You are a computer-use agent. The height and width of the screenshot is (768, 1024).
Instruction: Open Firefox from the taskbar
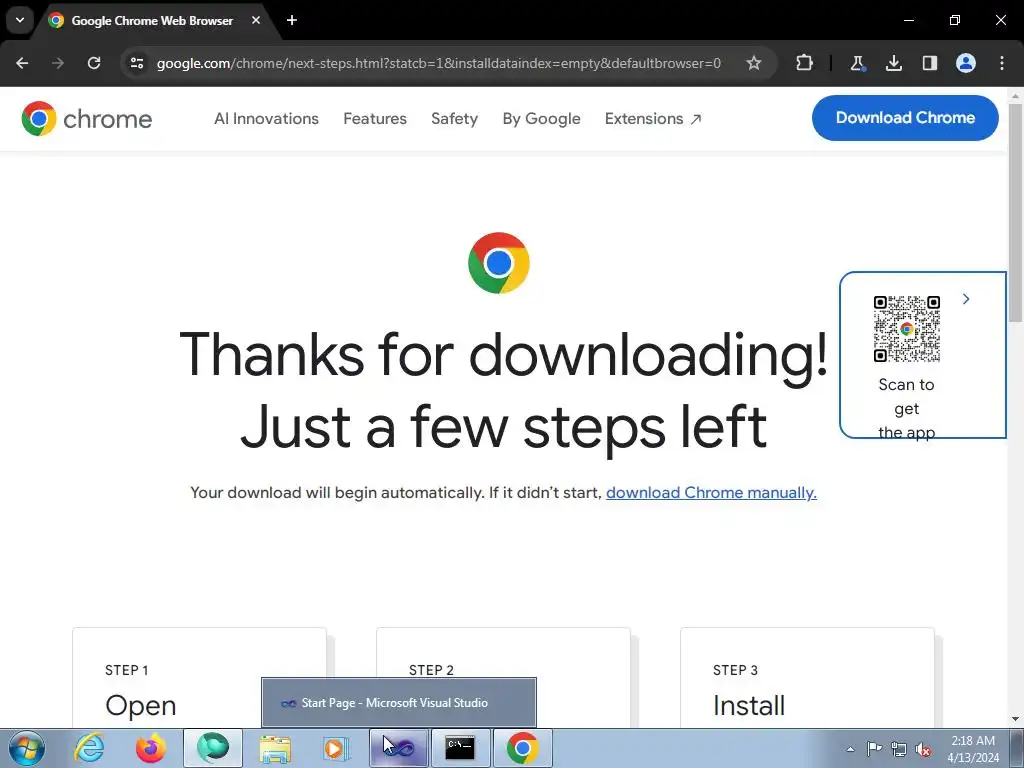(150, 748)
